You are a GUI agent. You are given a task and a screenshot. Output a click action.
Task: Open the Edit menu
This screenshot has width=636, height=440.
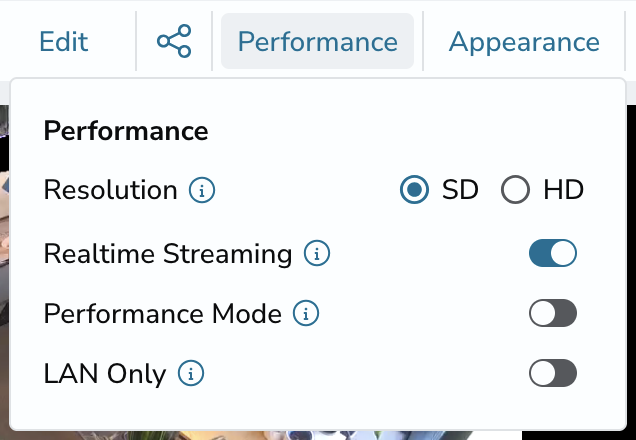click(64, 41)
